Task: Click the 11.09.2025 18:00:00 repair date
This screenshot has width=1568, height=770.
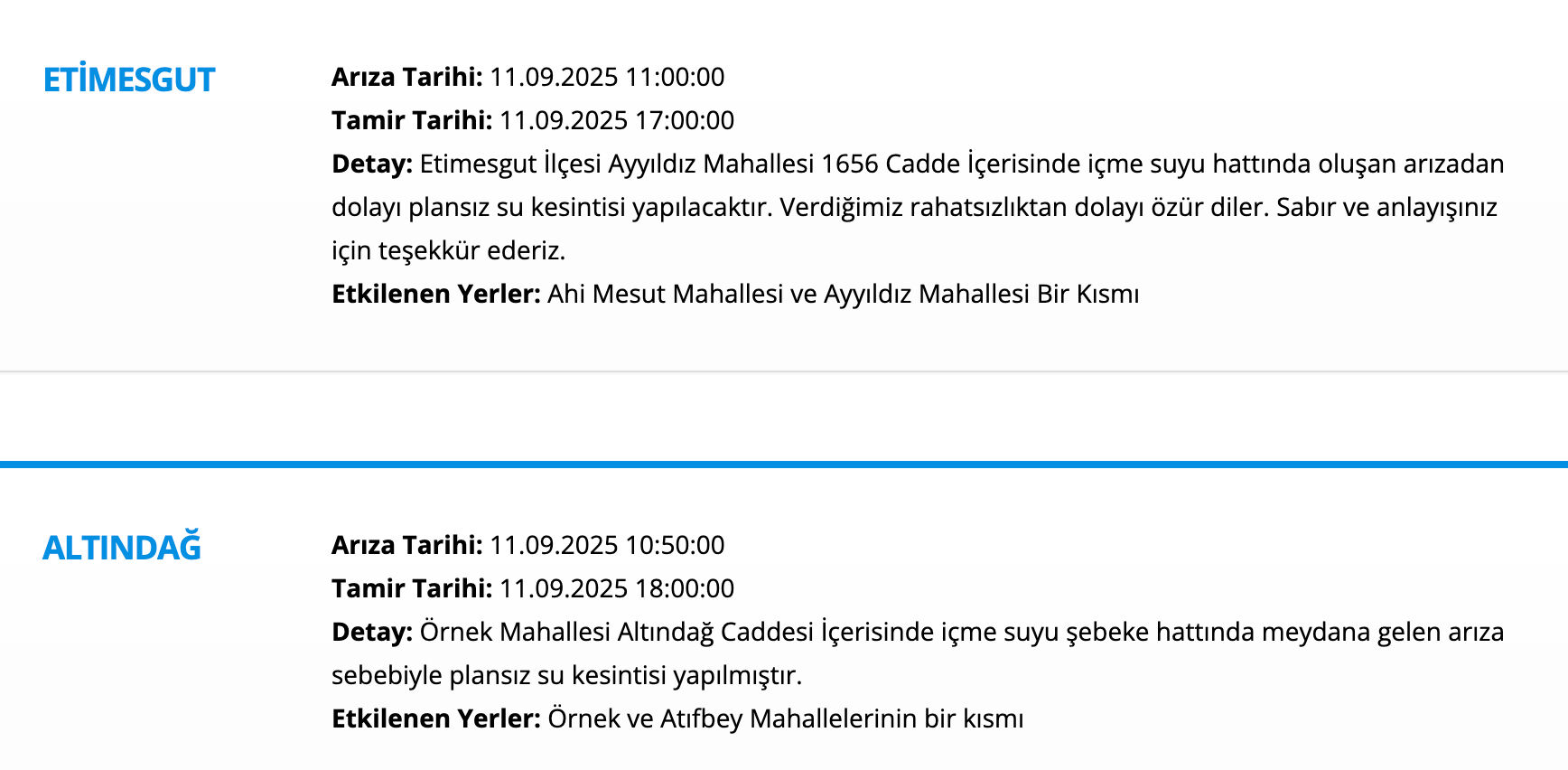Action: [x=617, y=588]
